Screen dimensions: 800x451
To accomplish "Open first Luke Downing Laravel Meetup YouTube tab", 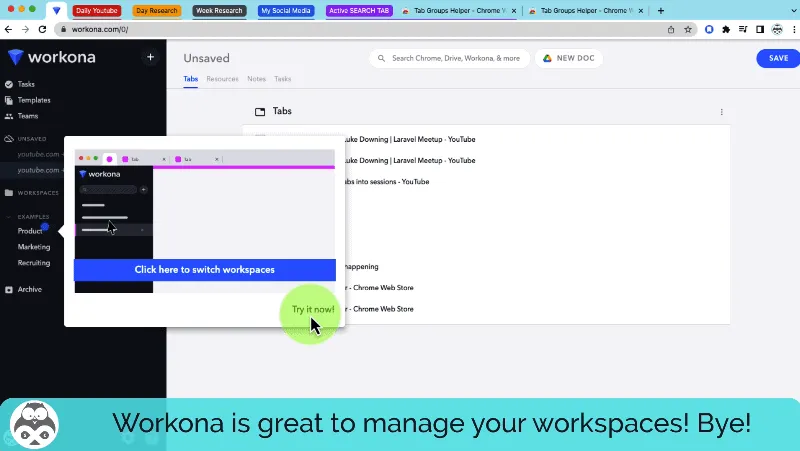I will (410, 139).
